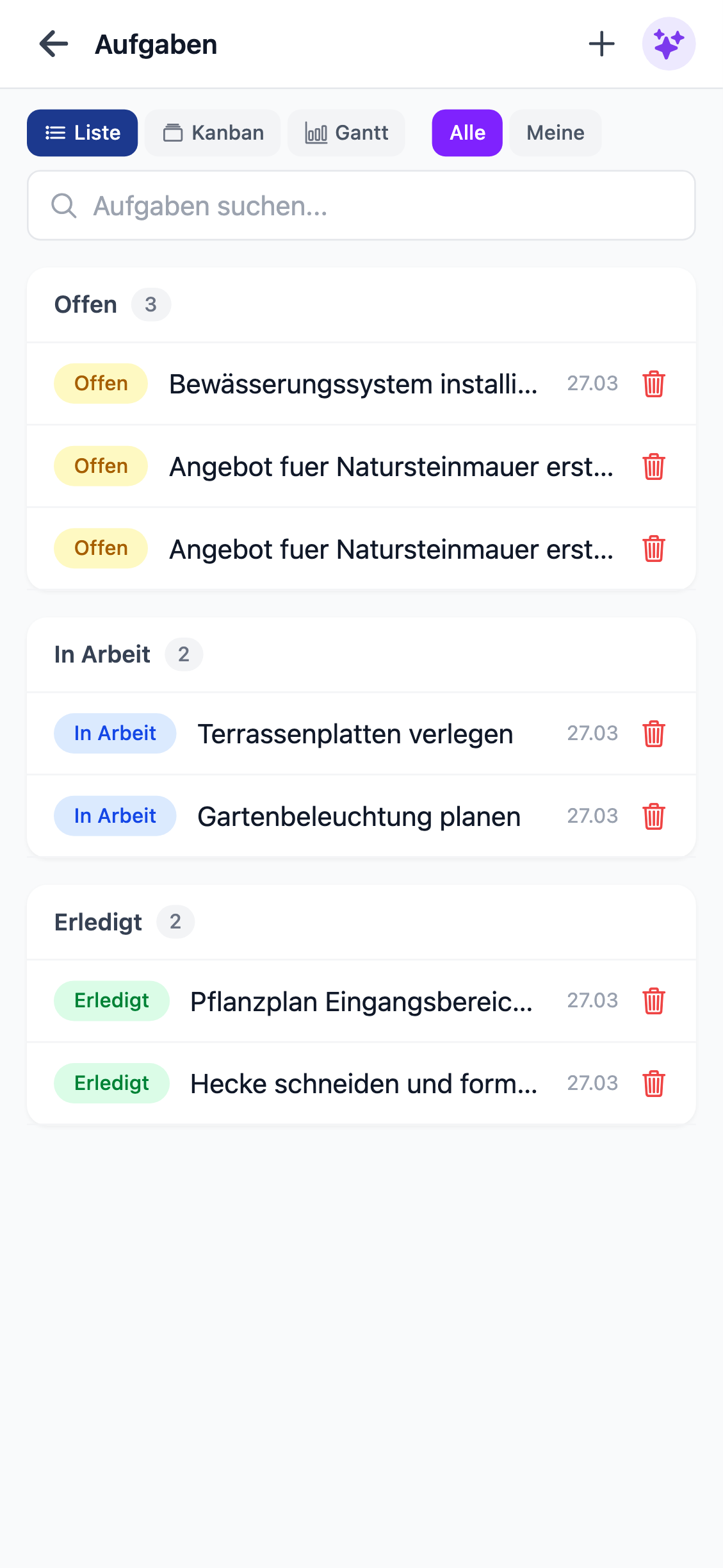The height and width of the screenshot is (1568, 723).
Task: Open the AI sparkle assistant
Action: tap(669, 44)
